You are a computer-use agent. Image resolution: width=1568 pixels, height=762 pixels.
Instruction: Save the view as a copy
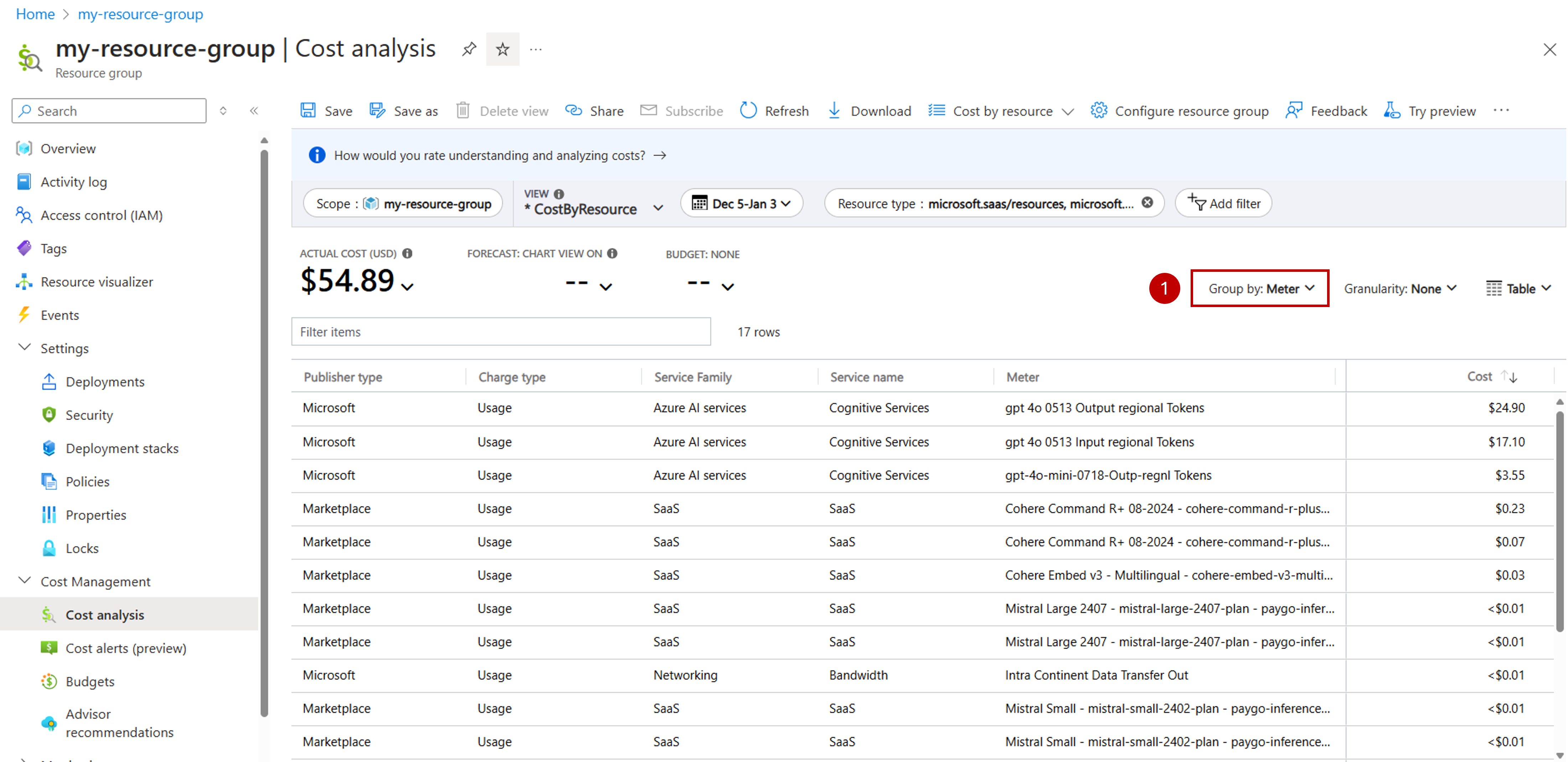[403, 111]
